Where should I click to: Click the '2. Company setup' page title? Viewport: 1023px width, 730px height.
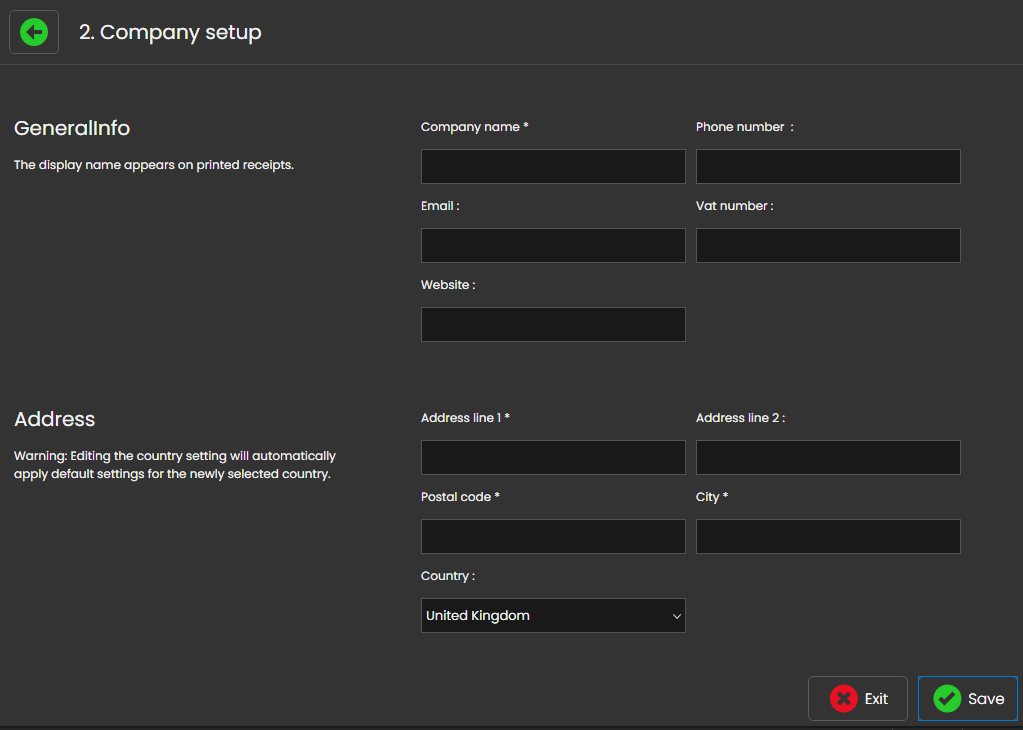[x=170, y=32]
